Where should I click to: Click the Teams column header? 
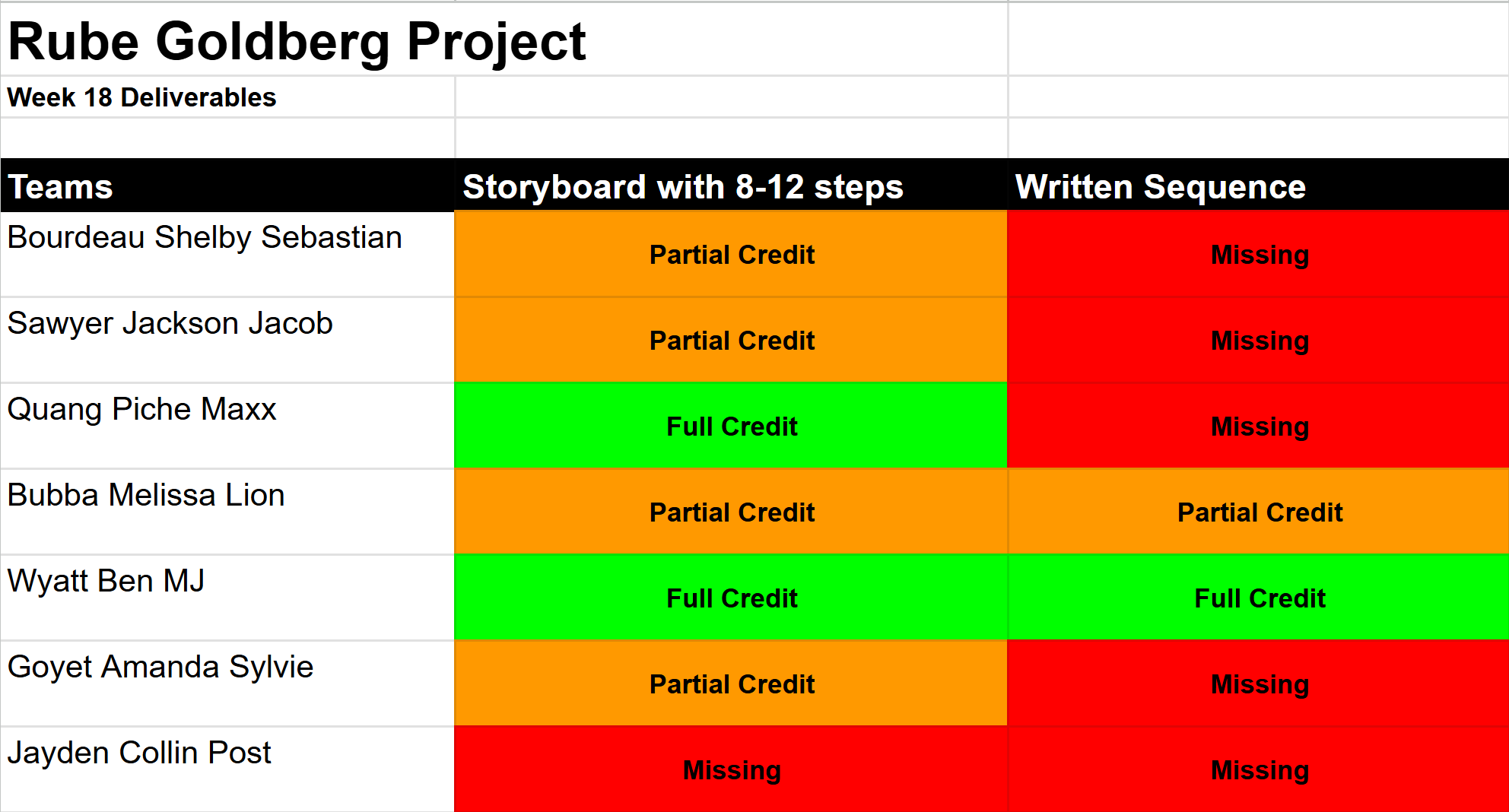point(61,187)
